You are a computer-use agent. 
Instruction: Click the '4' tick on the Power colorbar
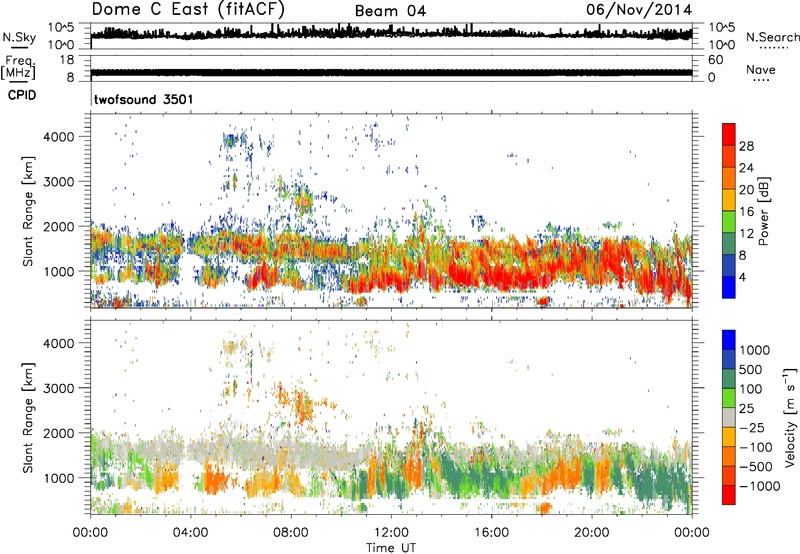742,277
